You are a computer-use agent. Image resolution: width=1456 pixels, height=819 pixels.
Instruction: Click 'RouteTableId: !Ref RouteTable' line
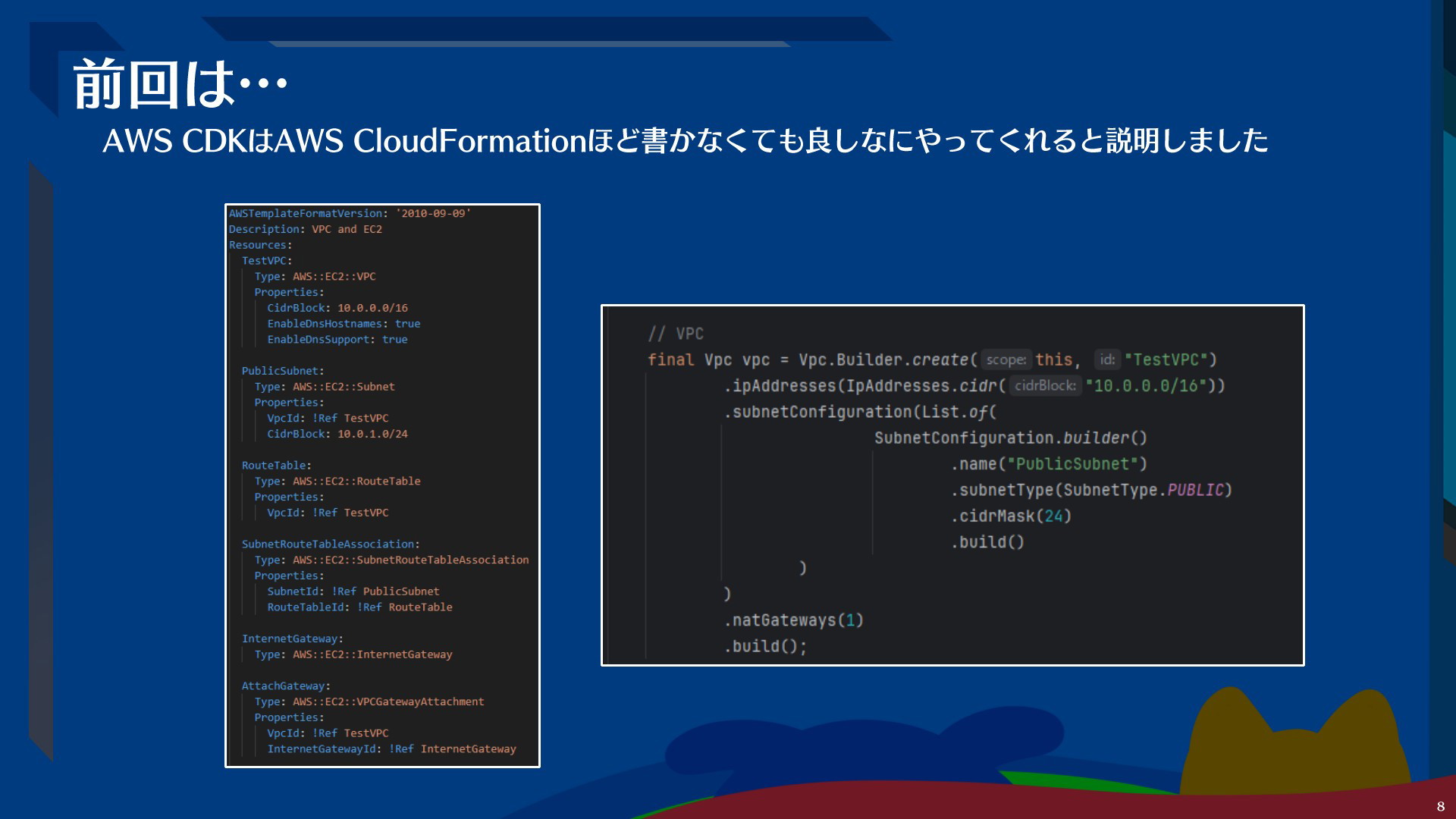359,607
